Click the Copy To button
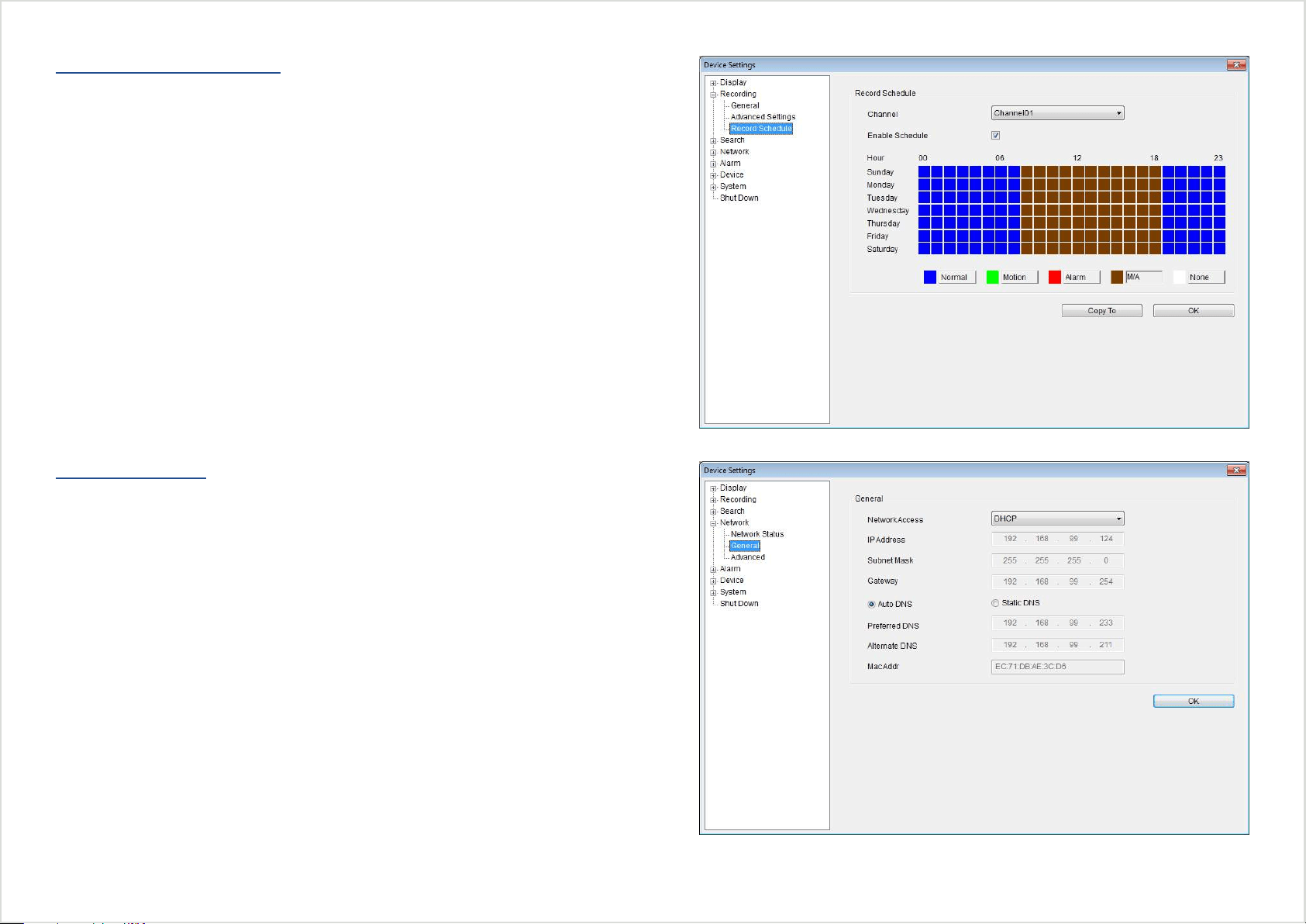Image resolution: width=1306 pixels, height=924 pixels. [x=1101, y=311]
